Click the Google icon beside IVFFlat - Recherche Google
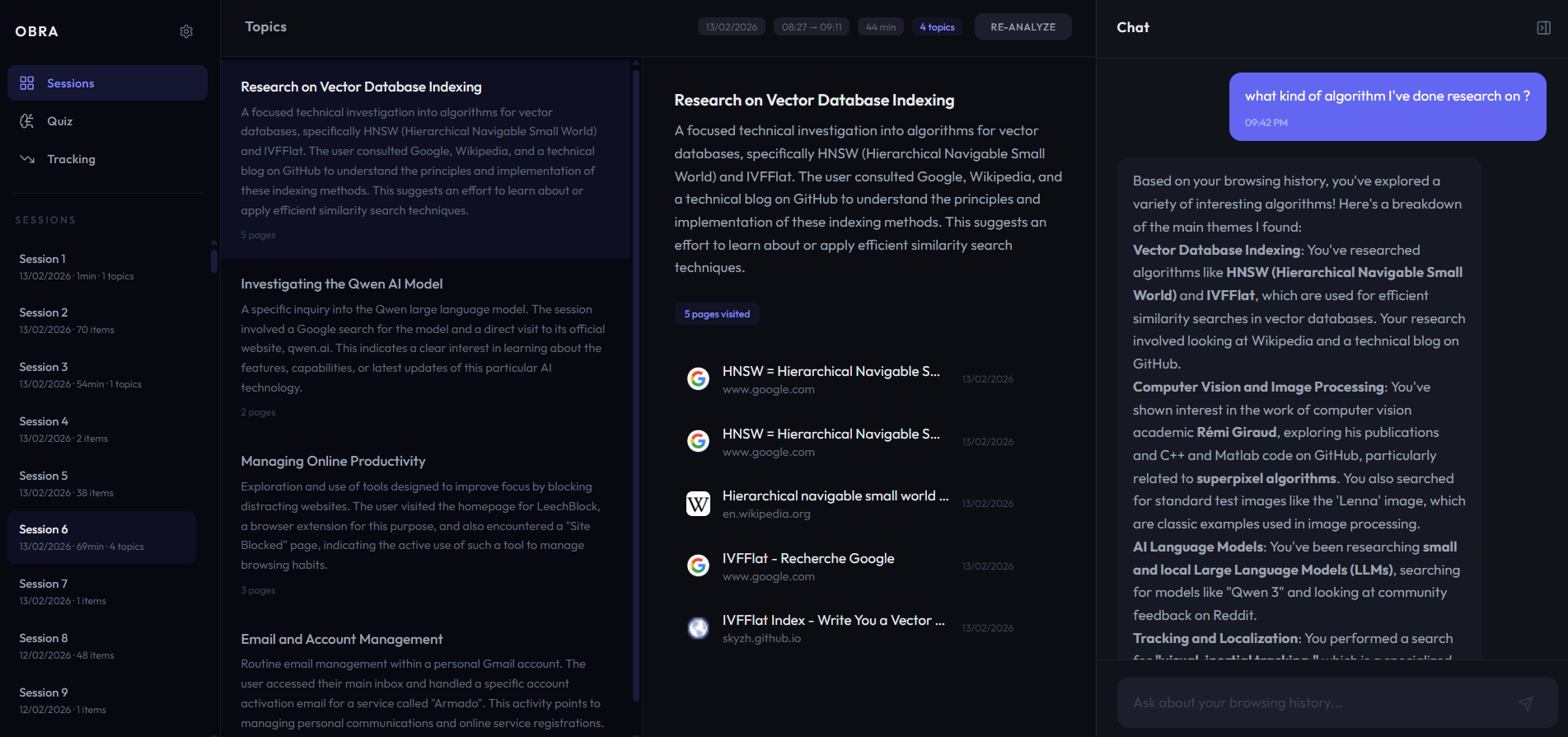The width and height of the screenshot is (1568, 737). click(698, 566)
